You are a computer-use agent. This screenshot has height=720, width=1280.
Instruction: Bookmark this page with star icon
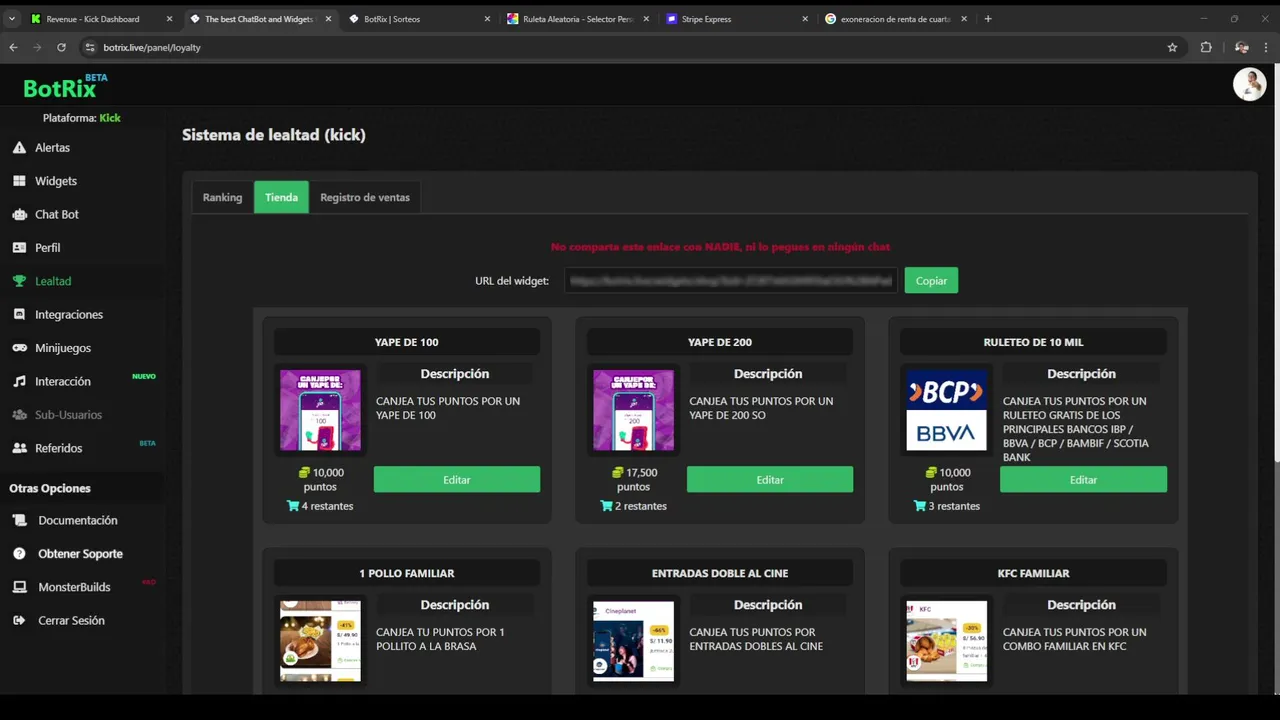[x=1172, y=47]
